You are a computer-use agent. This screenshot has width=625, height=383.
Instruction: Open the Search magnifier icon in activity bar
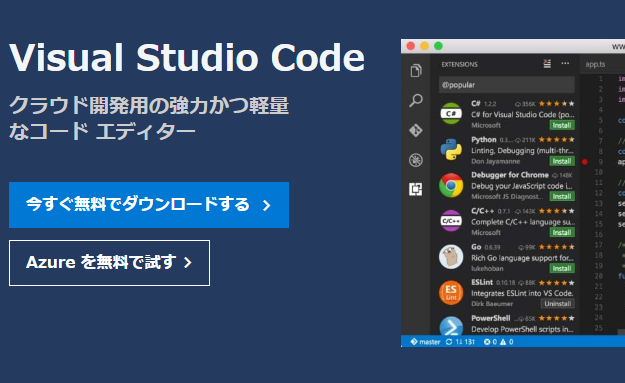416,100
